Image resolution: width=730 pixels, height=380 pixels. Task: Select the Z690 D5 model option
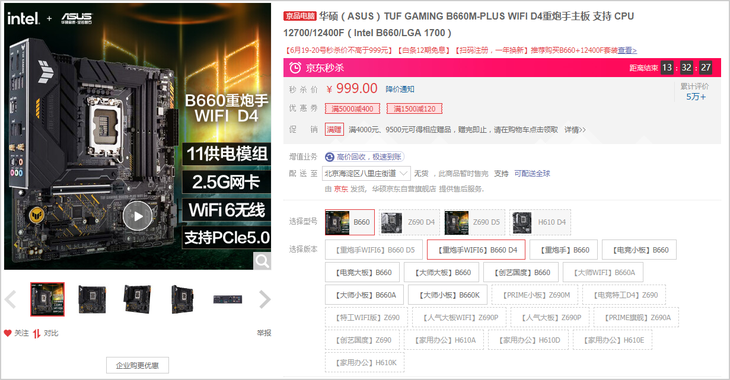[474, 222]
